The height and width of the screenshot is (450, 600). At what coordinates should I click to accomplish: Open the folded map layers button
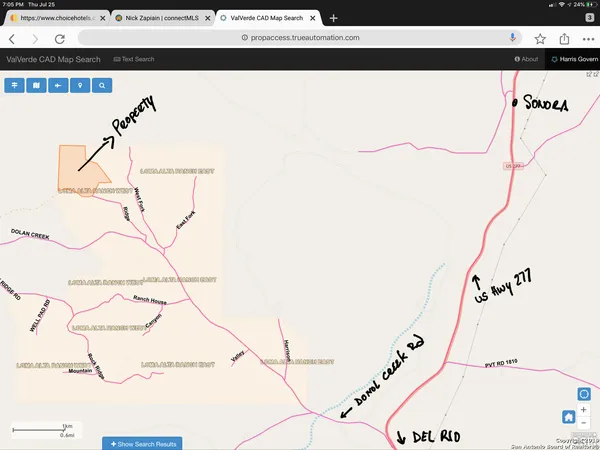point(36,86)
